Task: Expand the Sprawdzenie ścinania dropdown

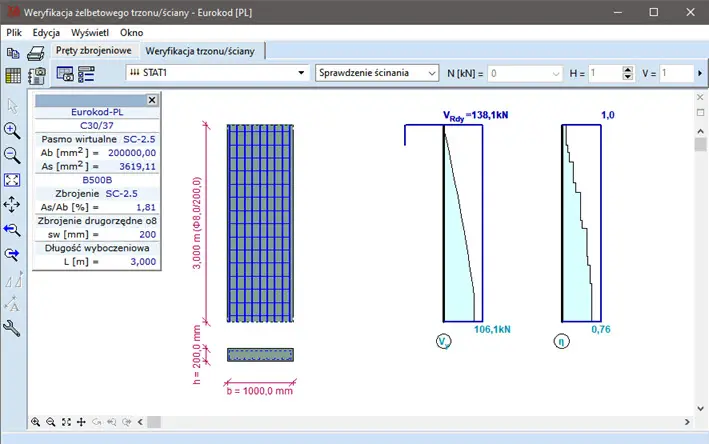Action: (431, 73)
